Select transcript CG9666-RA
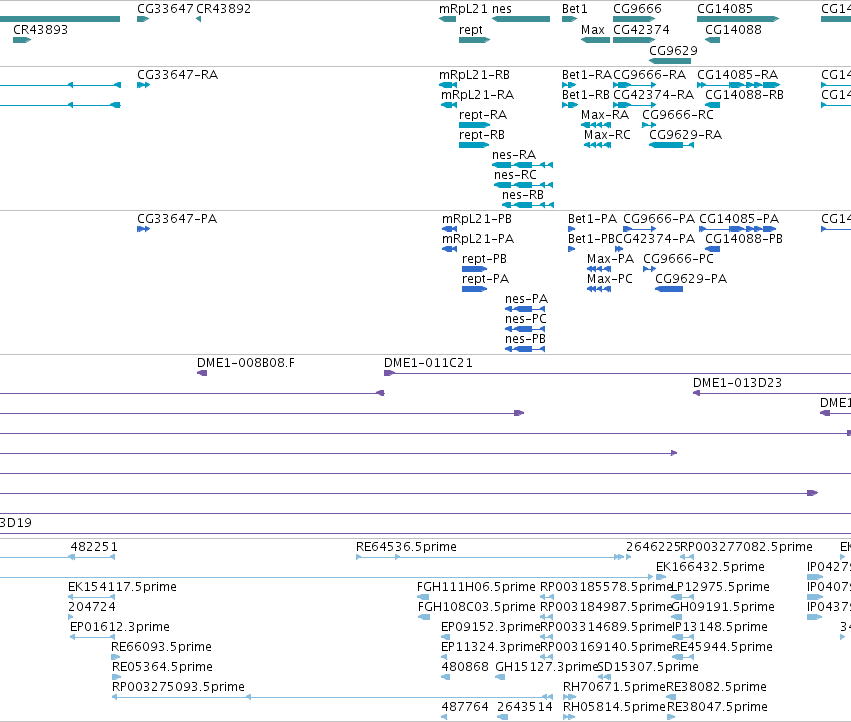The width and height of the screenshot is (851, 722). (634, 85)
